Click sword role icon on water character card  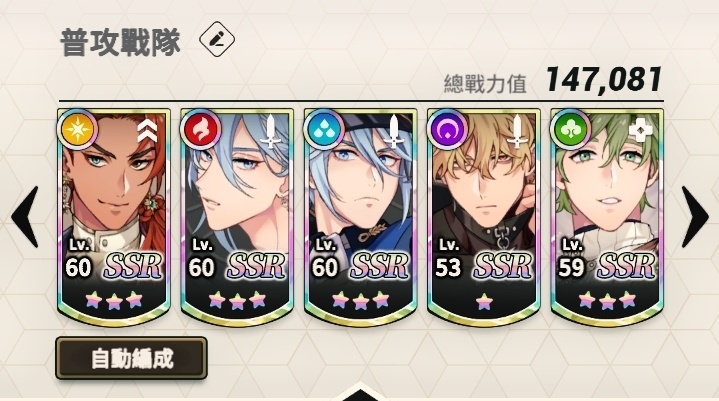pos(393,132)
